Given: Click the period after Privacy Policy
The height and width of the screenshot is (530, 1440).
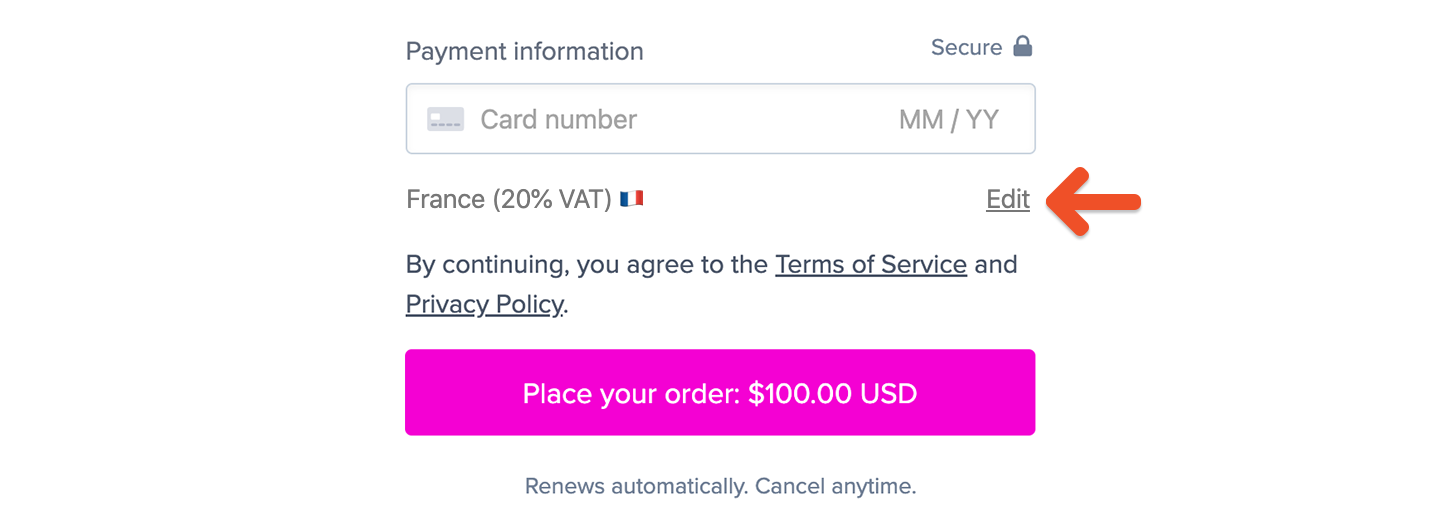Looking at the screenshot, I should tap(566, 311).
